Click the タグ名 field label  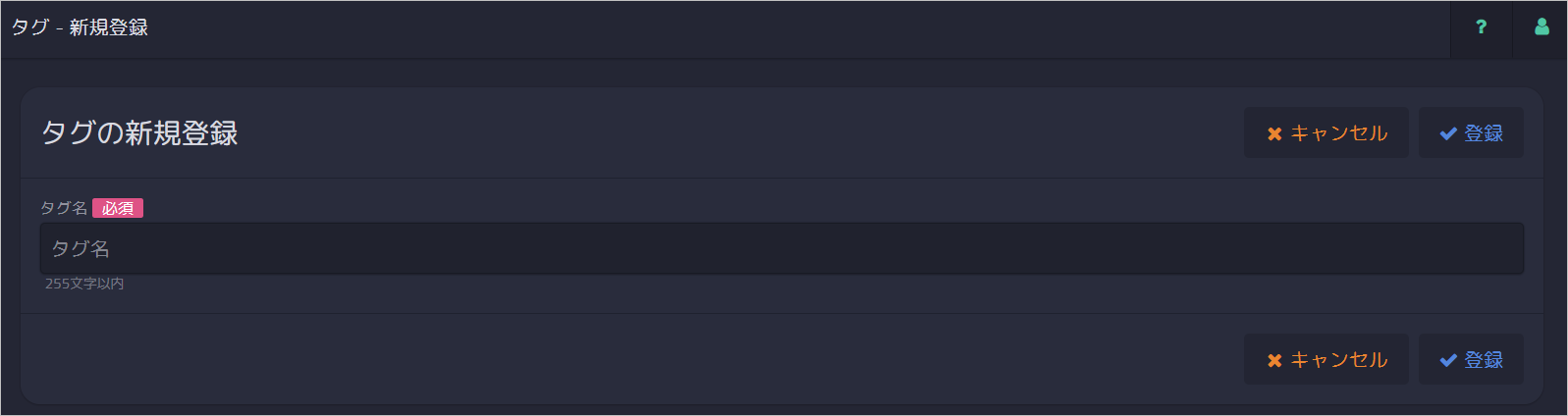tap(64, 208)
